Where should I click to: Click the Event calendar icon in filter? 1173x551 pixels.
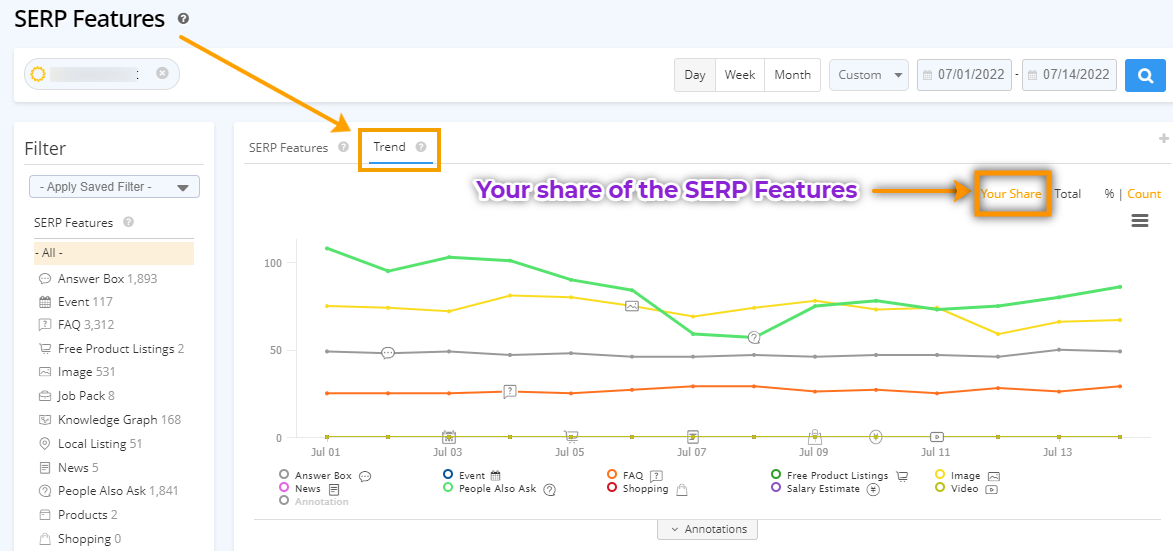(45, 302)
